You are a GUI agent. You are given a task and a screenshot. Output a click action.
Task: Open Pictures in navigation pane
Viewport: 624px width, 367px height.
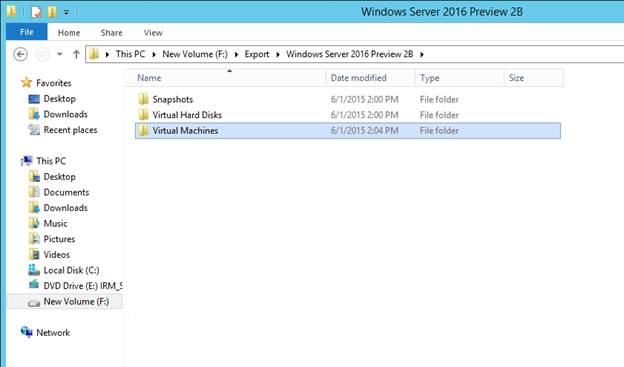click(x=59, y=239)
